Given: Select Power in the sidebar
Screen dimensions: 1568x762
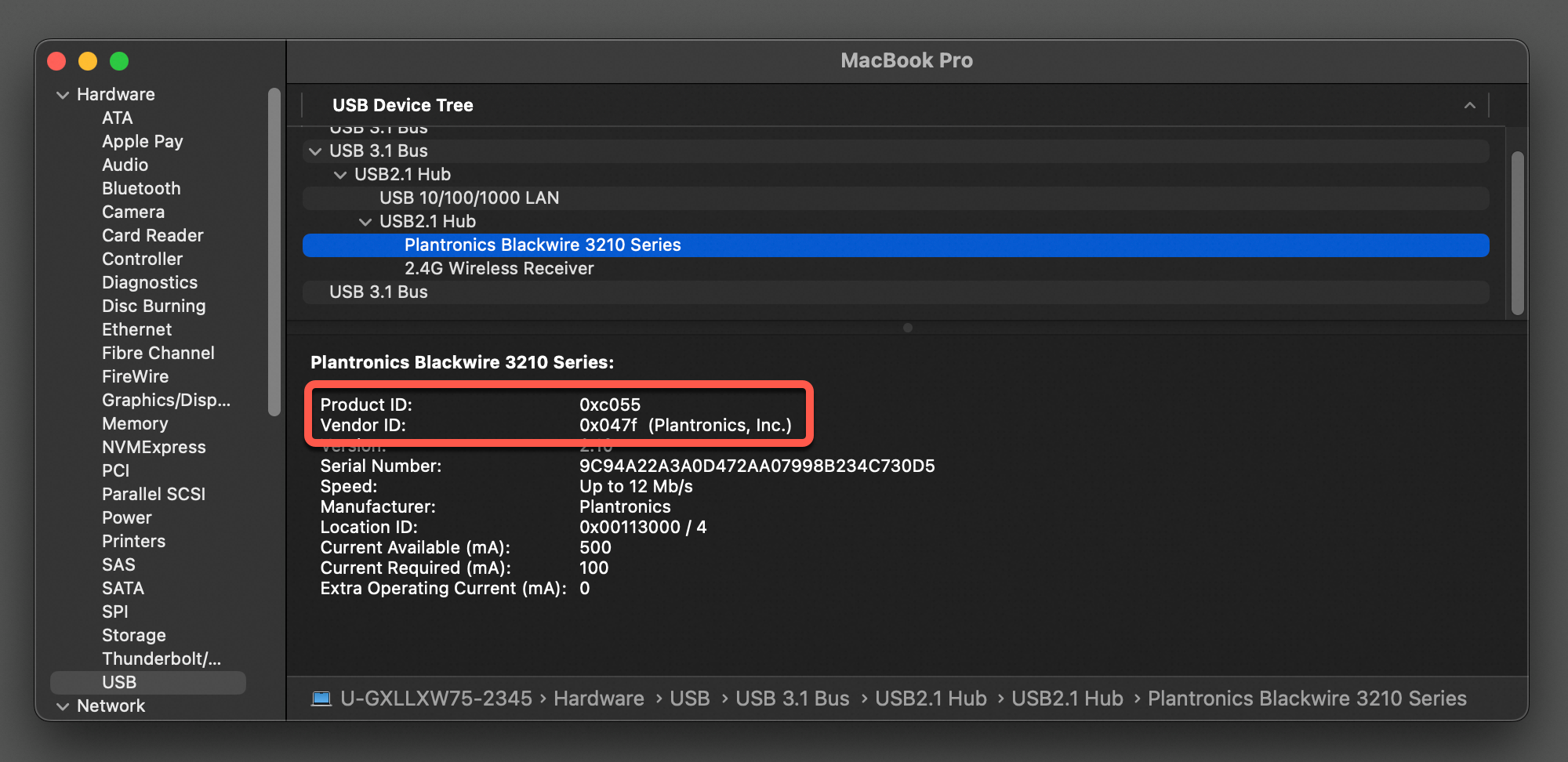Looking at the screenshot, I should (126, 517).
